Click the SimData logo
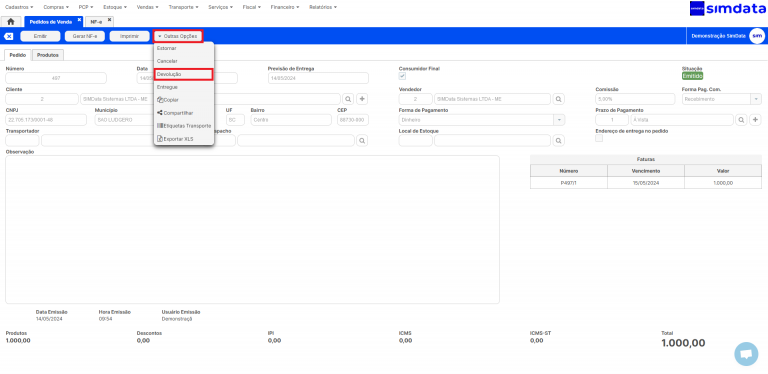This screenshot has height=374, width=768. tap(727, 9)
